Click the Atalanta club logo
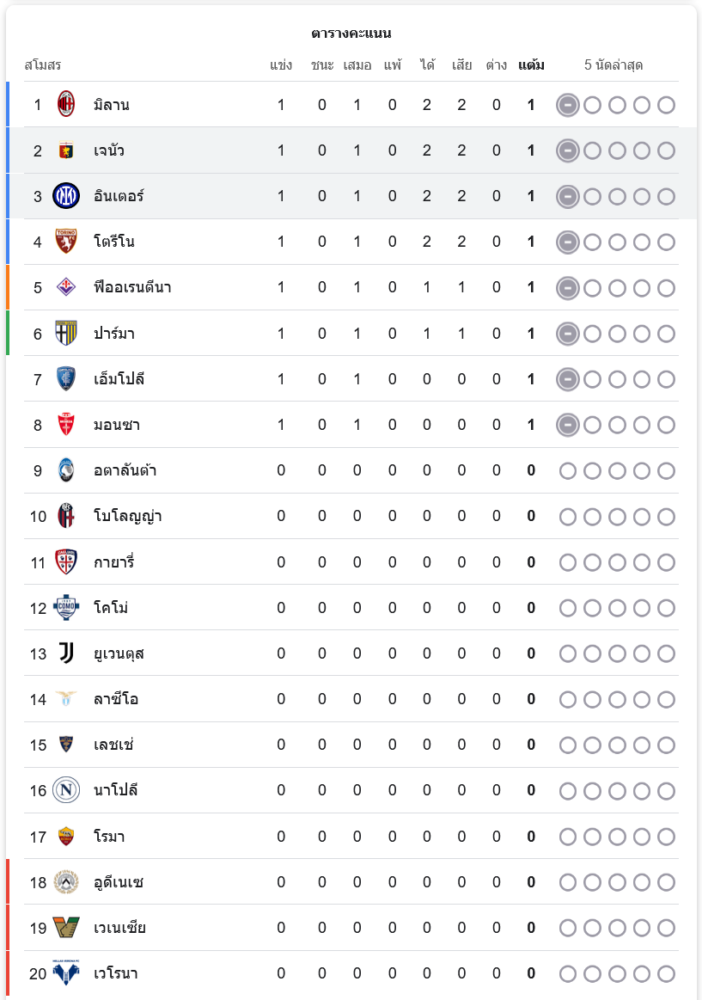Image resolution: width=702 pixels, height=1000 pixels. [66, 470]
